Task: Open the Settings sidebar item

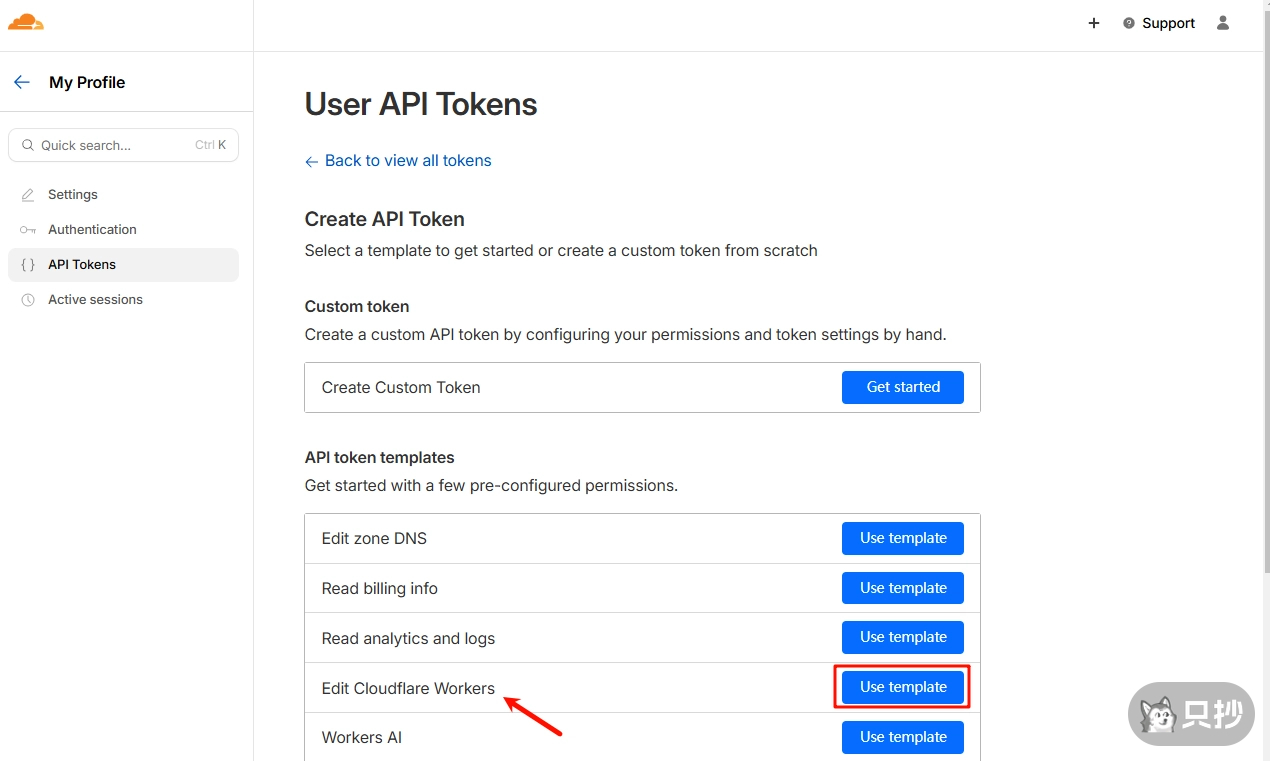Action: [73, 195]
